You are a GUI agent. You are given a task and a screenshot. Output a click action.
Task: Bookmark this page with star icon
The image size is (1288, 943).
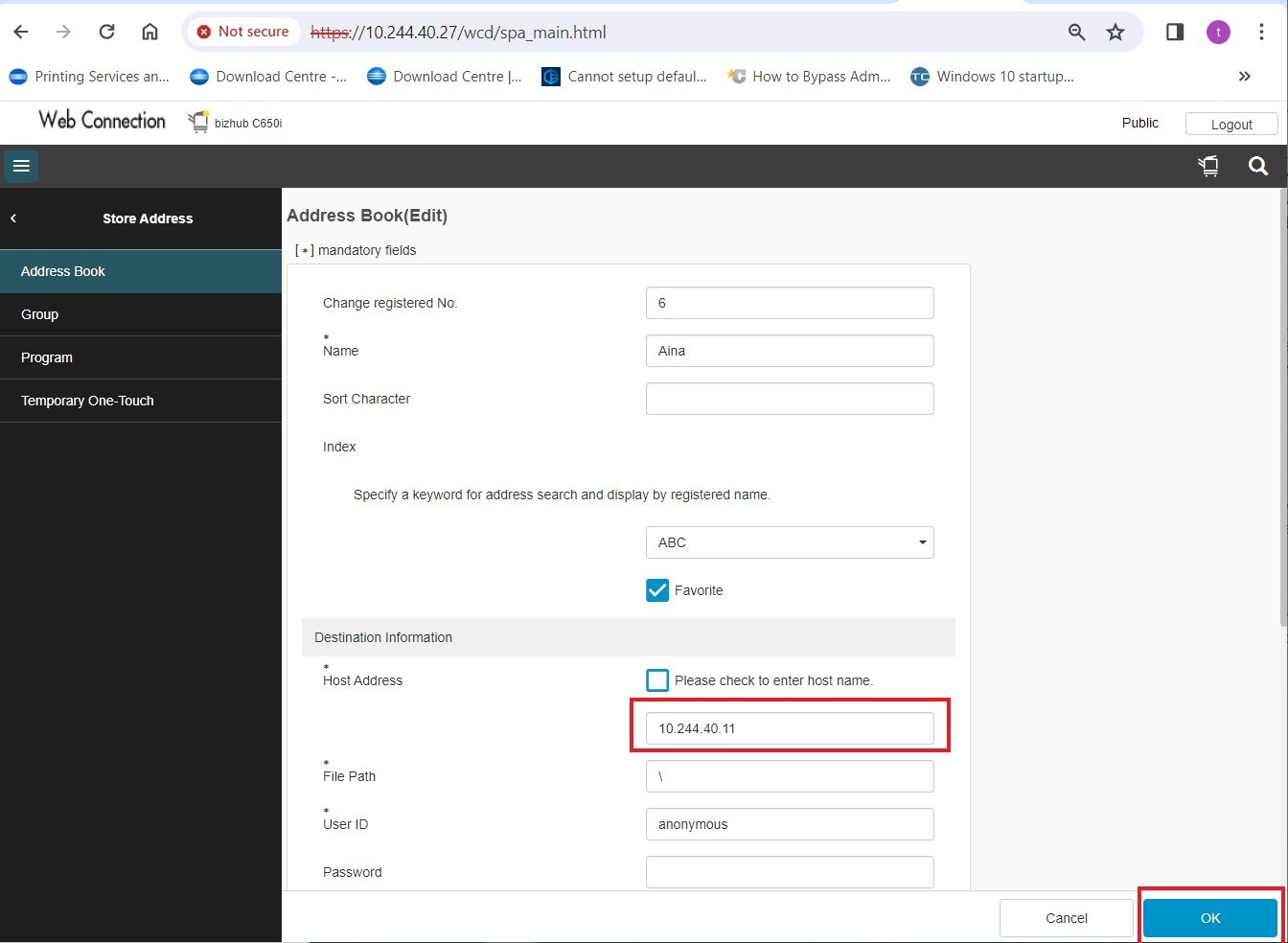click(1115, 33)
